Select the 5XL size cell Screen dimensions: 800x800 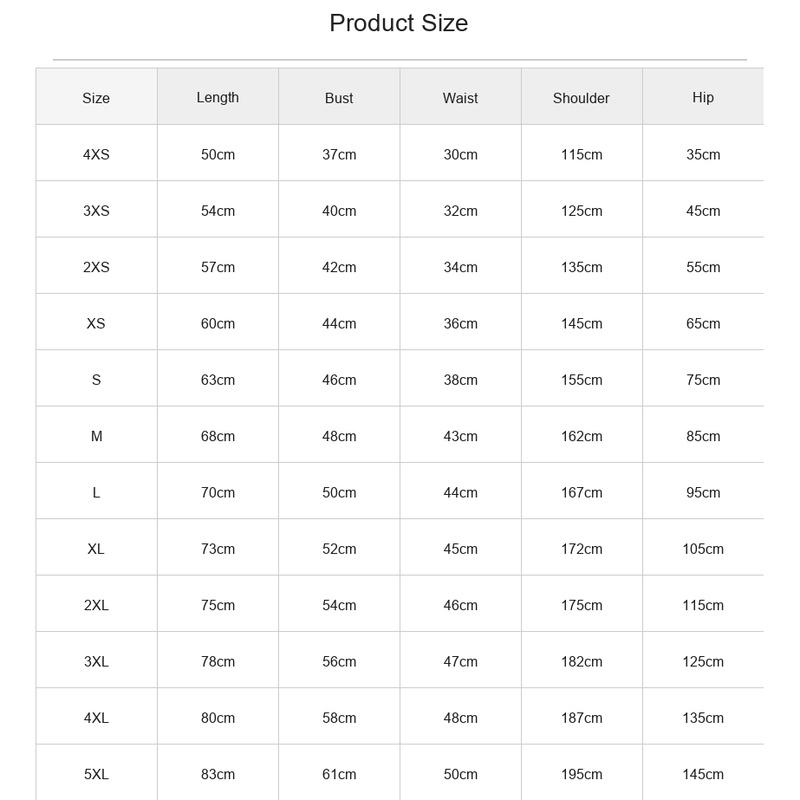click(96, 774)
